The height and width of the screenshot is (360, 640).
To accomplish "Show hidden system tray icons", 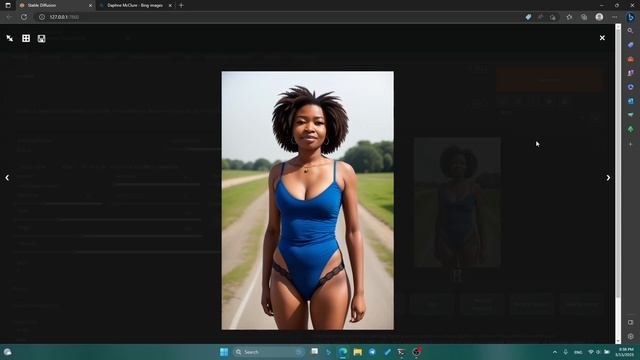I will pos(555,352).
